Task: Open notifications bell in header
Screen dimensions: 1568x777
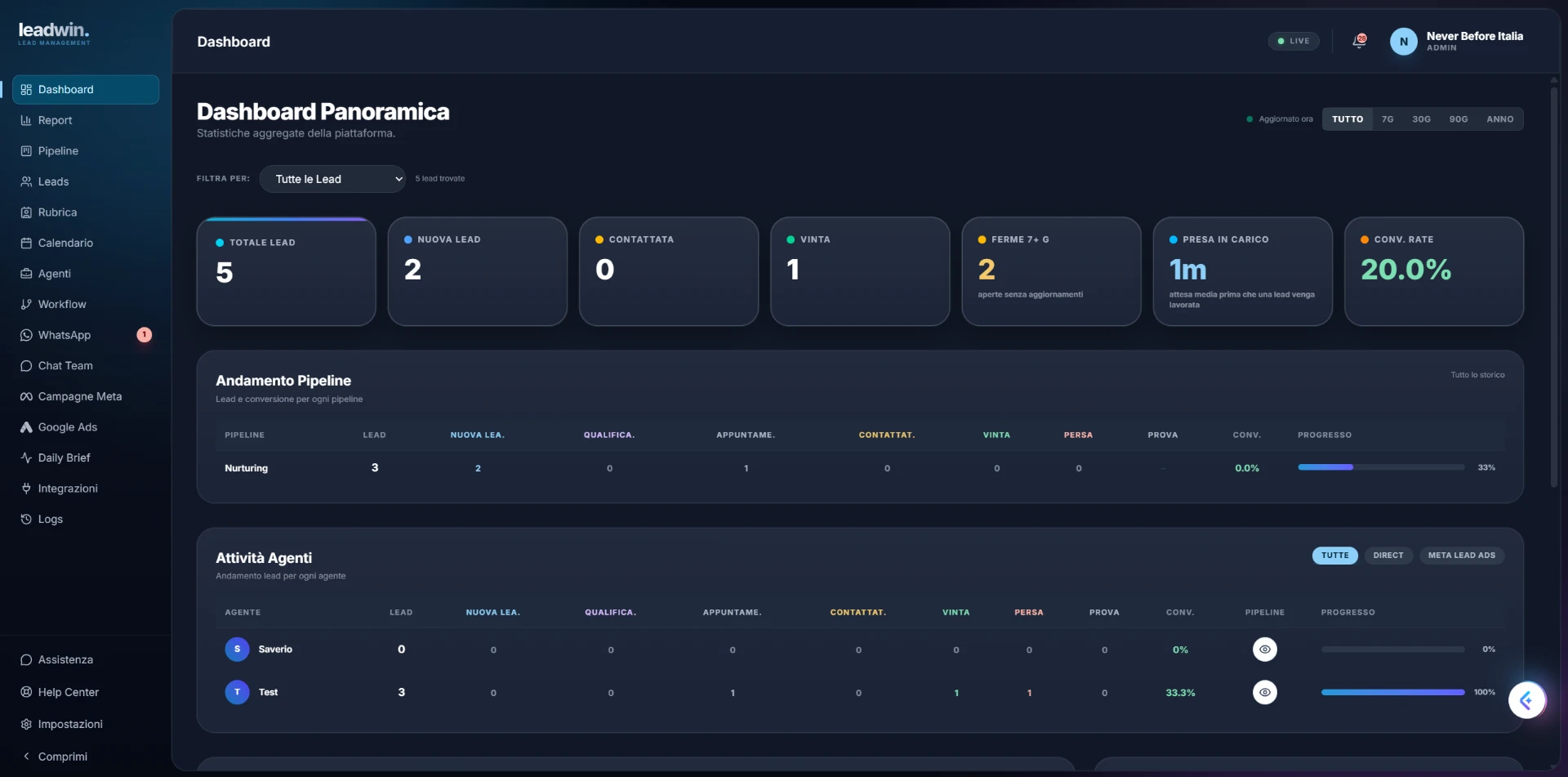Action: pos(1359,41)
